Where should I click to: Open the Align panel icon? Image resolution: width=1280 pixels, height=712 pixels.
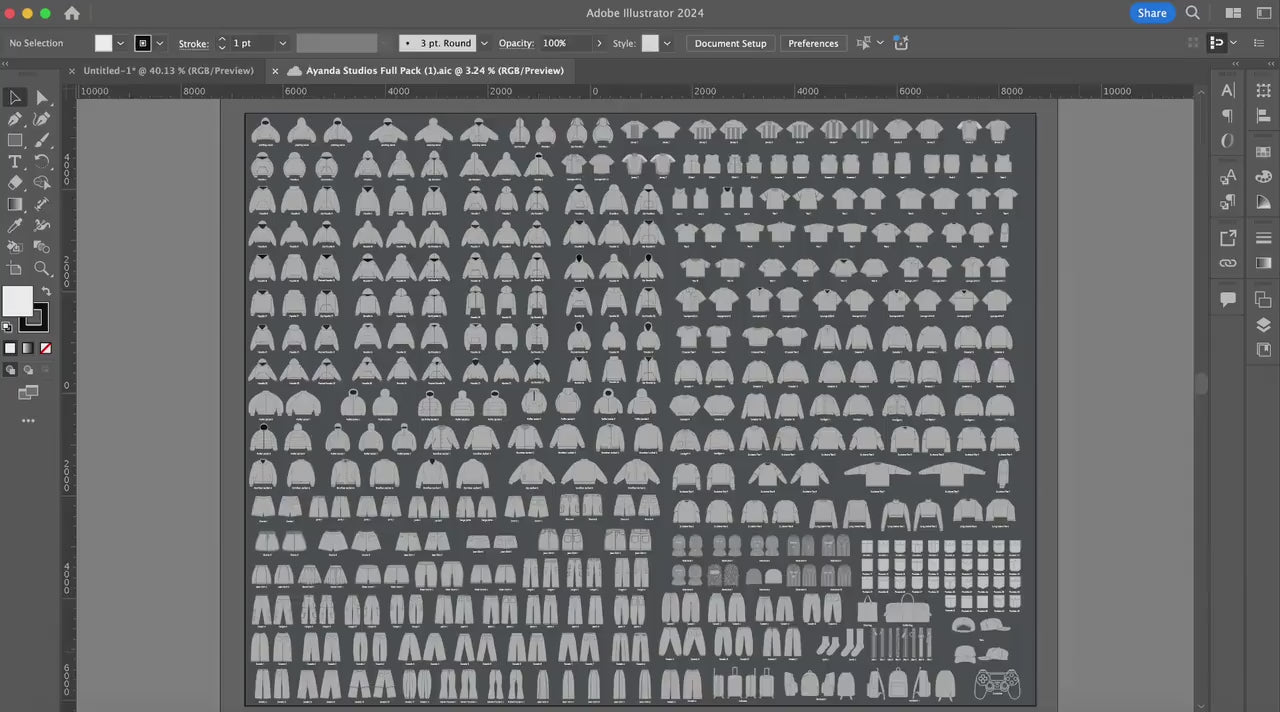1263,117
